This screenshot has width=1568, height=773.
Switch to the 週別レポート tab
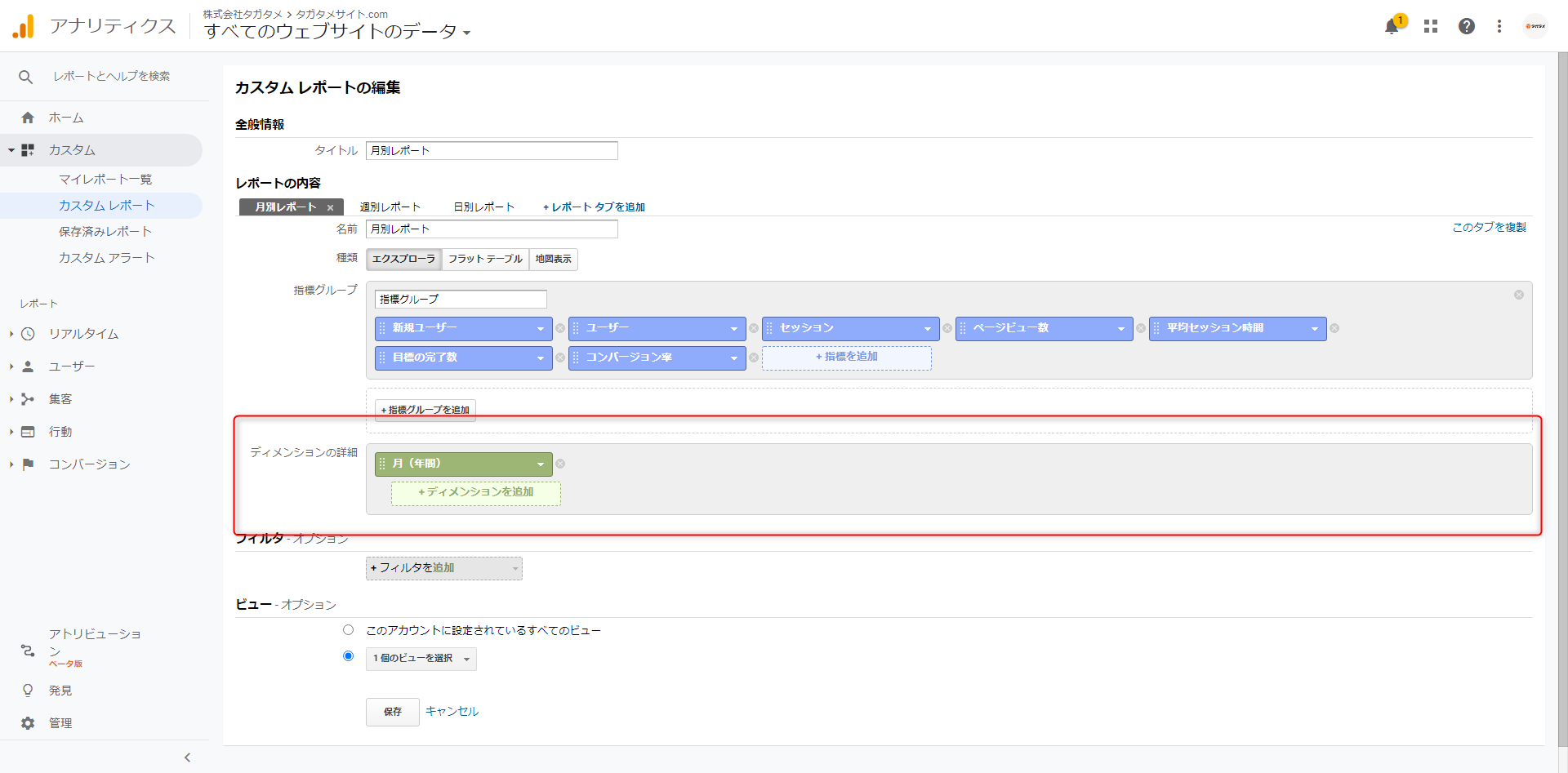[390, 207]
